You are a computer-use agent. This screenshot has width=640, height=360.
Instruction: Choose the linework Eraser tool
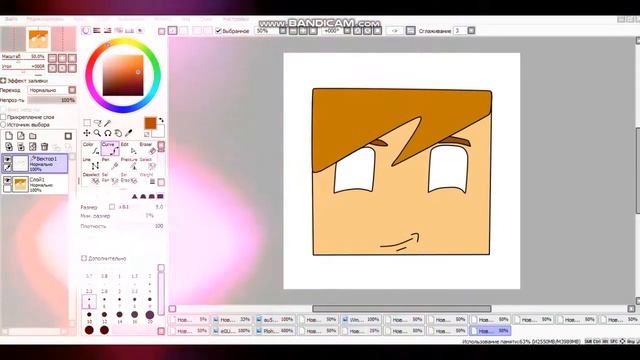(147, 149)
